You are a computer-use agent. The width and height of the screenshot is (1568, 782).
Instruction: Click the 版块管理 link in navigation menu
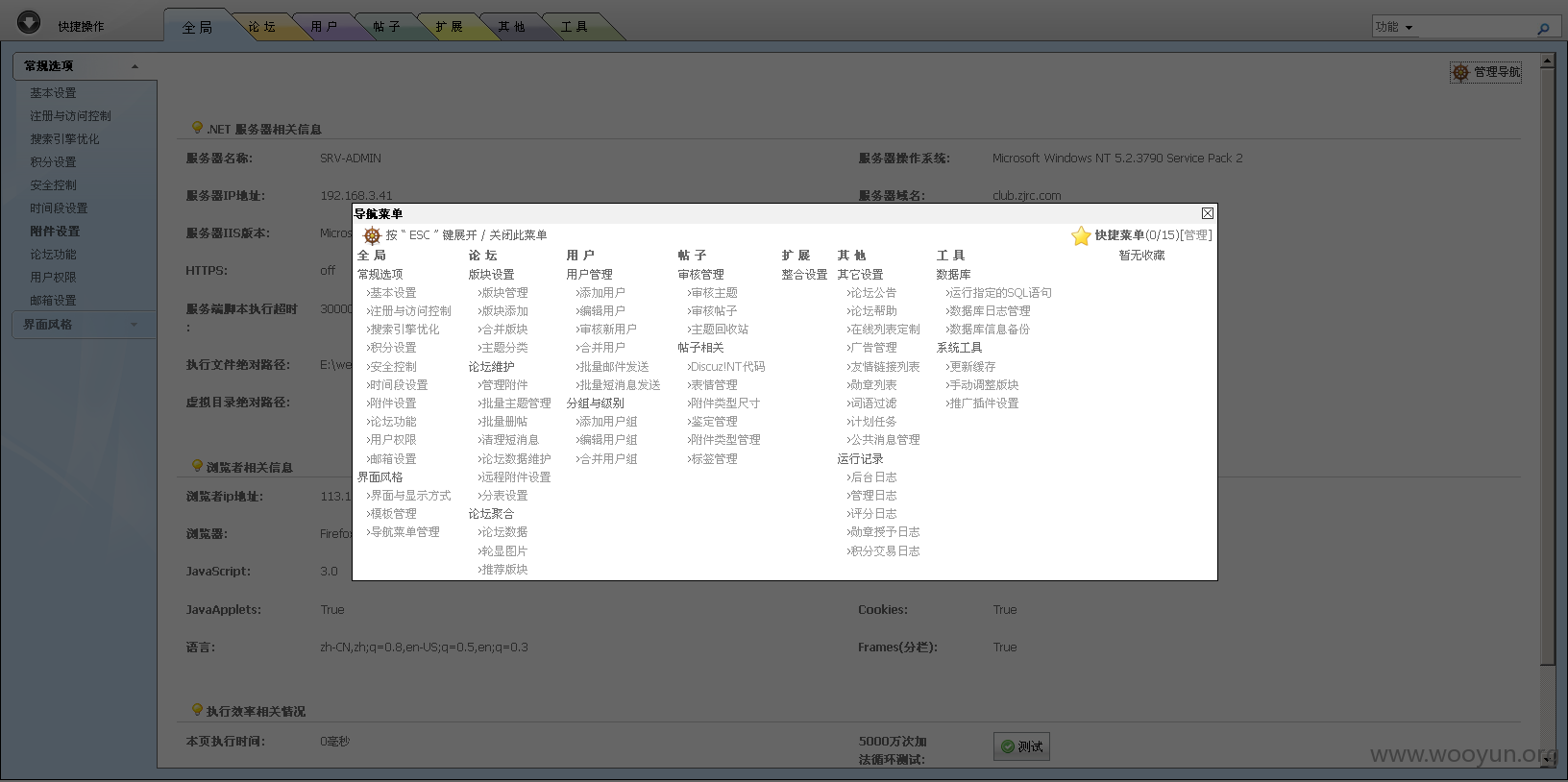504,293
